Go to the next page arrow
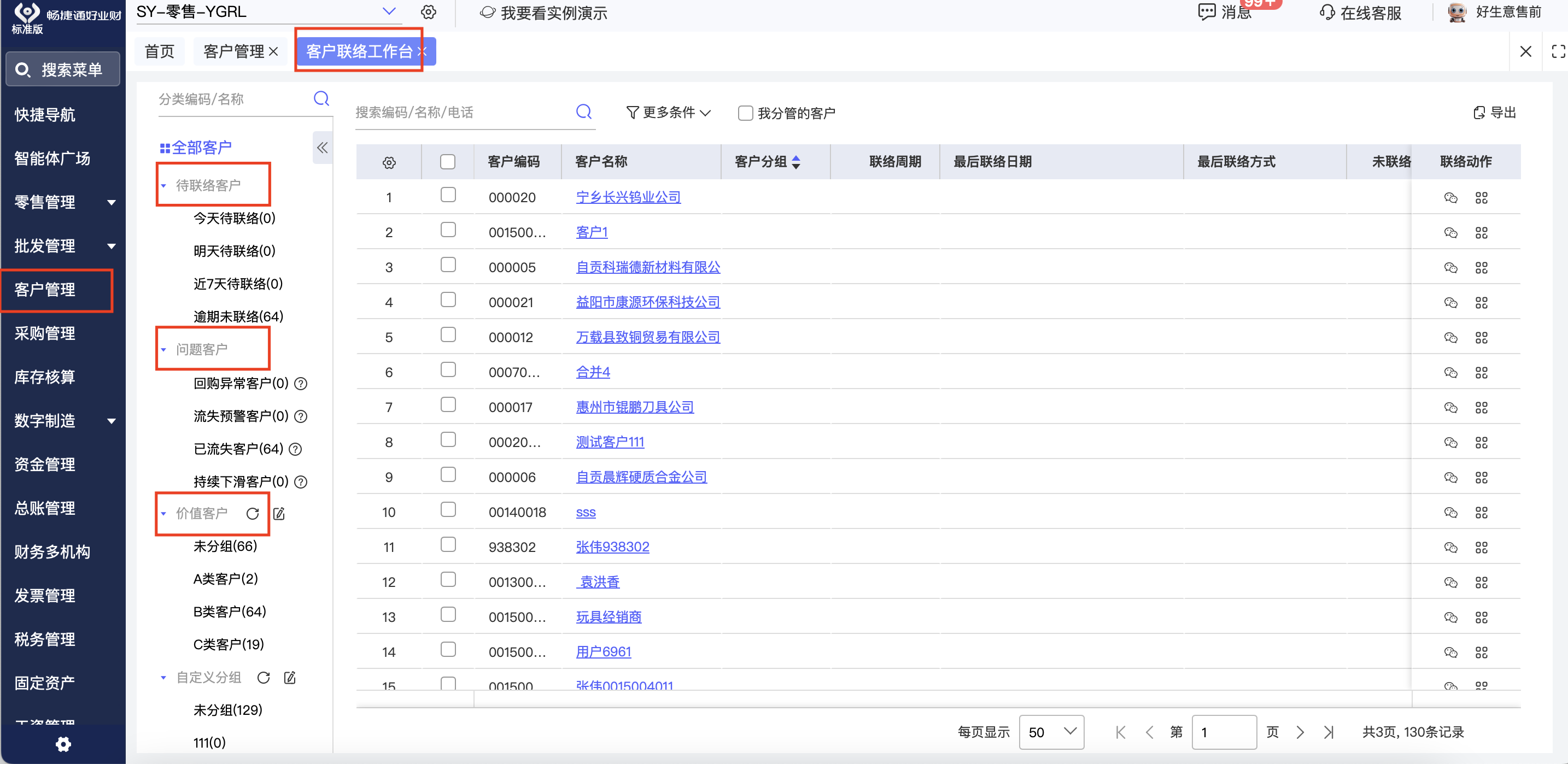Screen dimensions: 1568x764 [x=1300, y=732]
